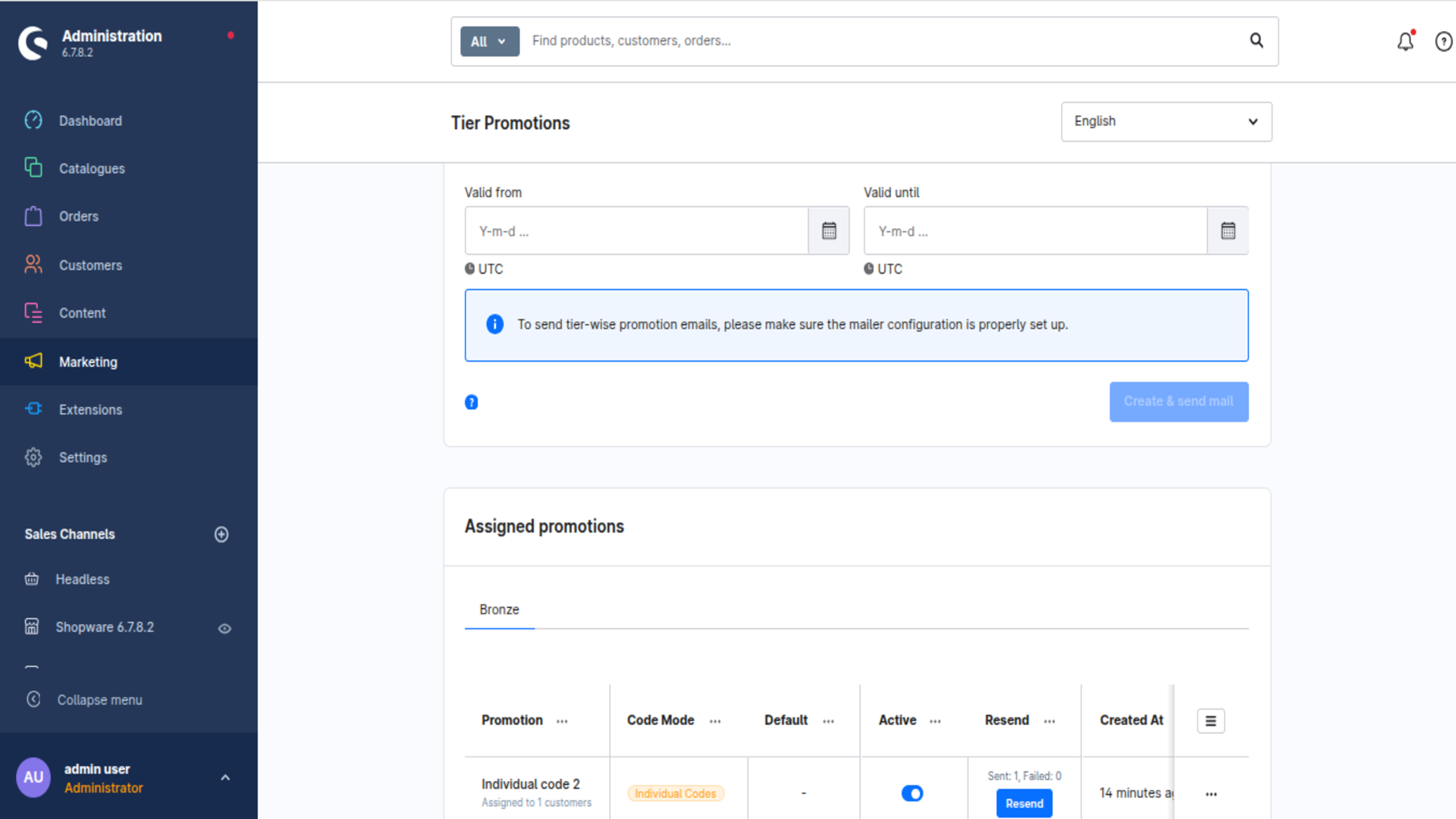Open the All search type dropdown
The image size is (1456, 819).
[x=490, y=42]
